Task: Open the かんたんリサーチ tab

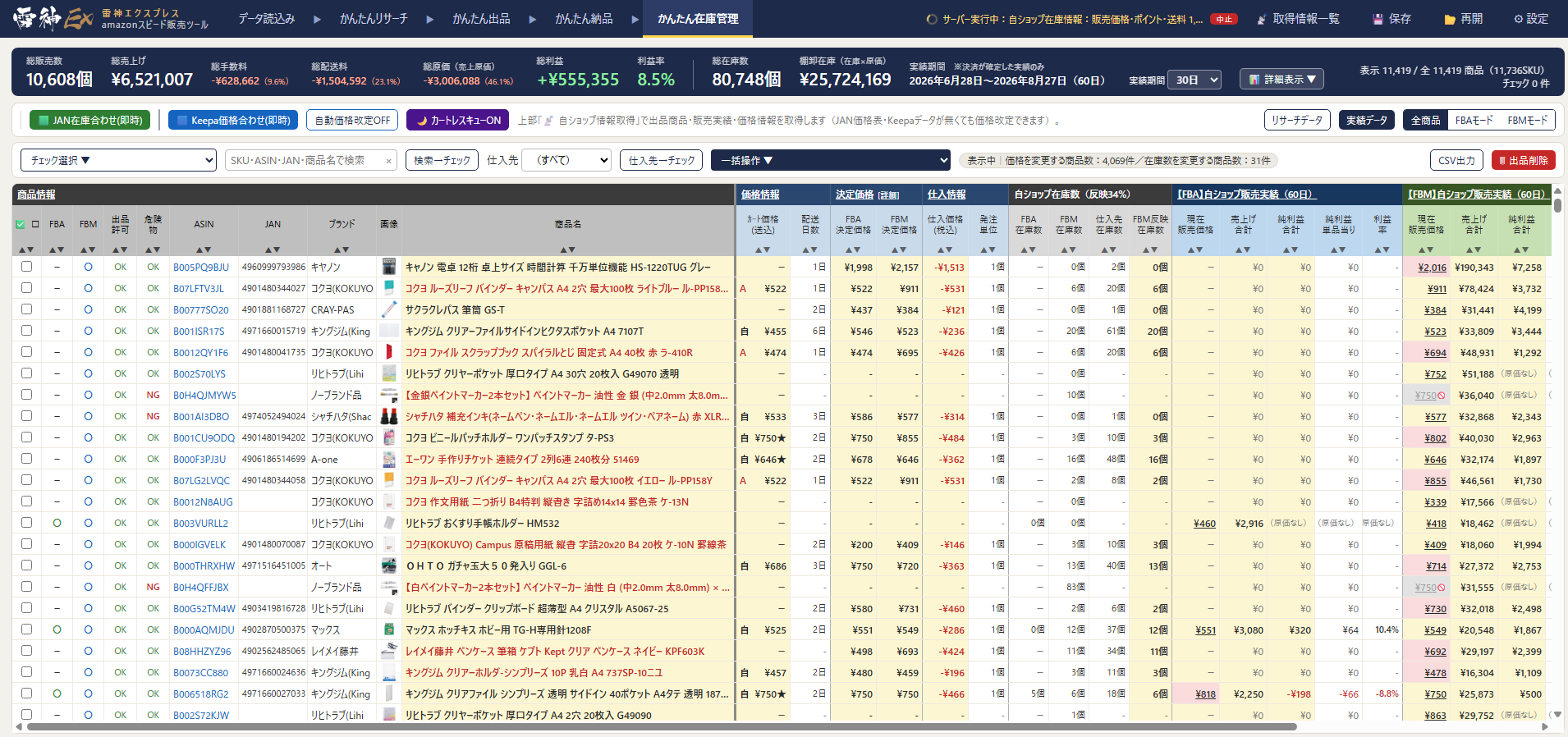Action: [374, 19]
